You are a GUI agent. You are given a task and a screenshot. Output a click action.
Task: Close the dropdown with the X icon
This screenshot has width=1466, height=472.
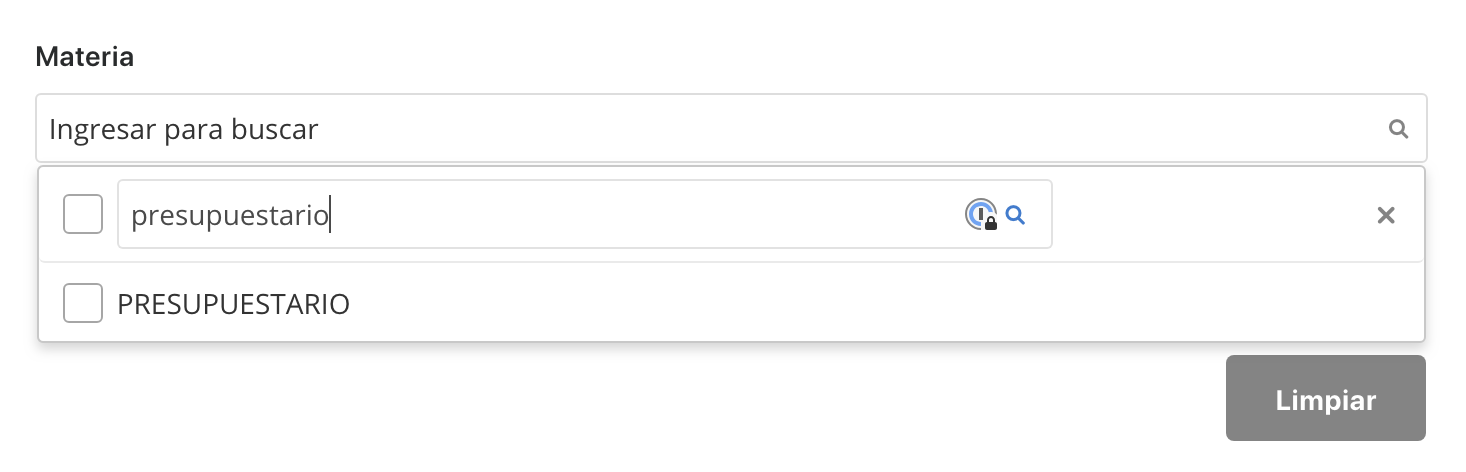click(x=1385, y=215)
